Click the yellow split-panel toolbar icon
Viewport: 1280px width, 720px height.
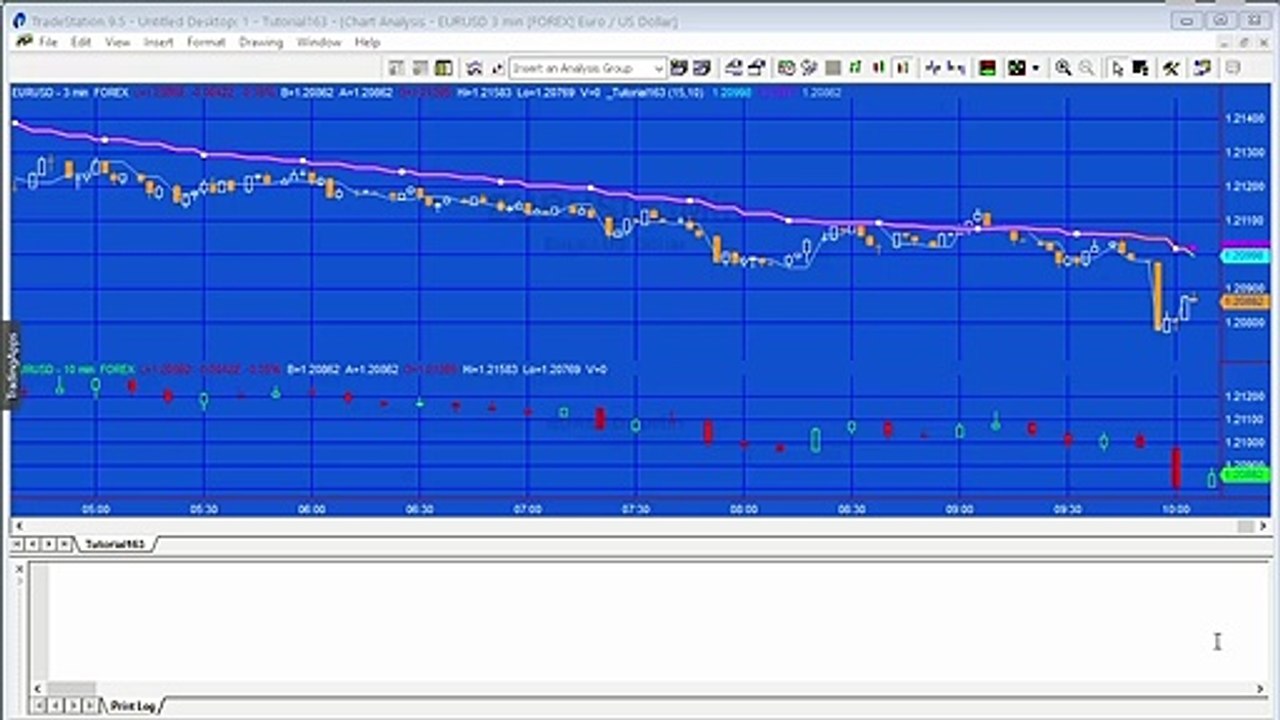(443, 68)
